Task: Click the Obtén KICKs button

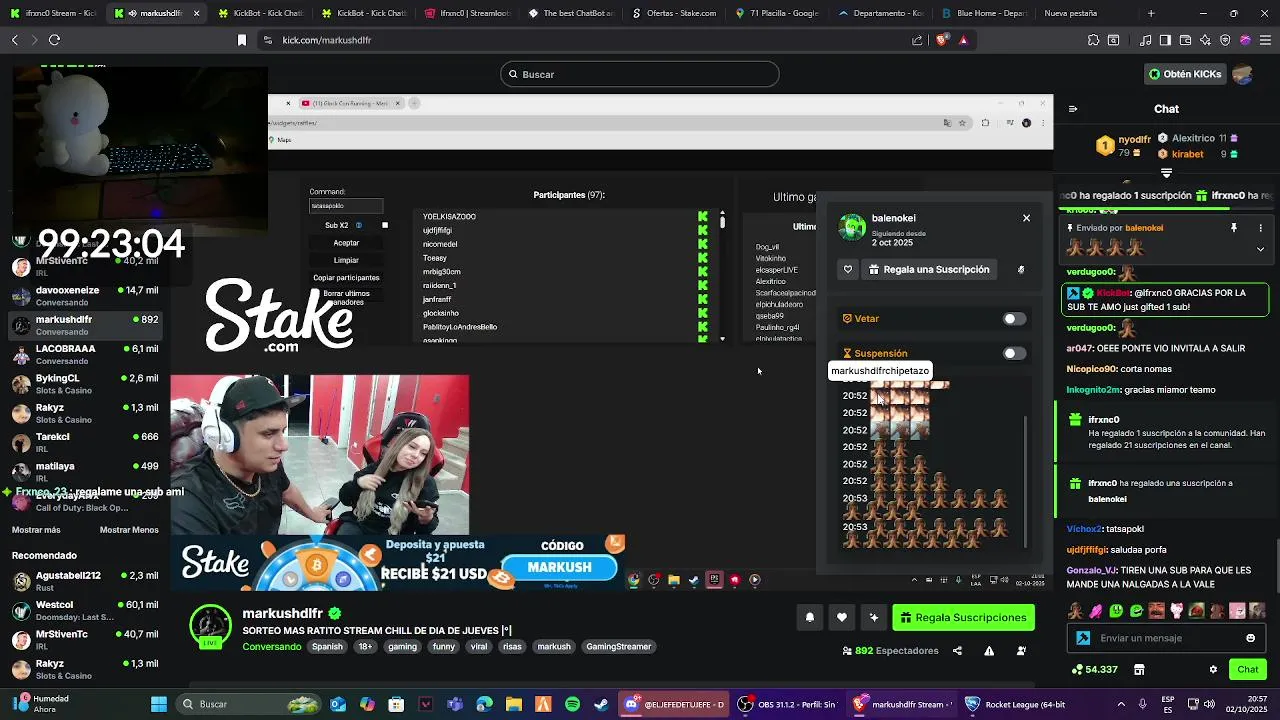Action: point(1185,74)
